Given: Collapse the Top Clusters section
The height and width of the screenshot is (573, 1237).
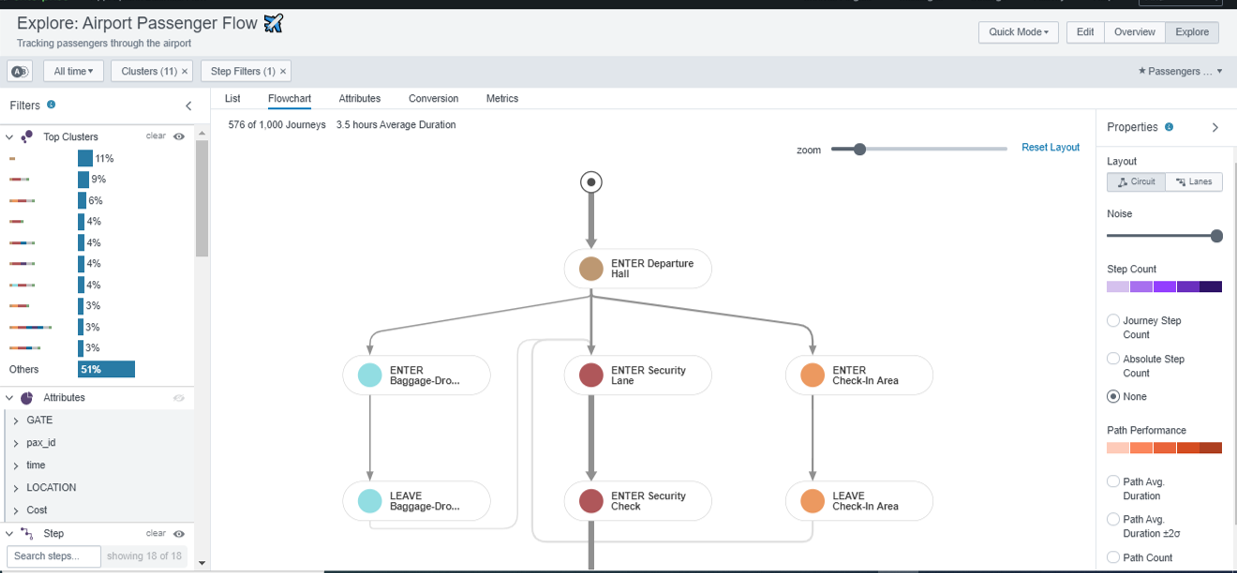Looking at the screenshot, I should (x=9, y=137).
